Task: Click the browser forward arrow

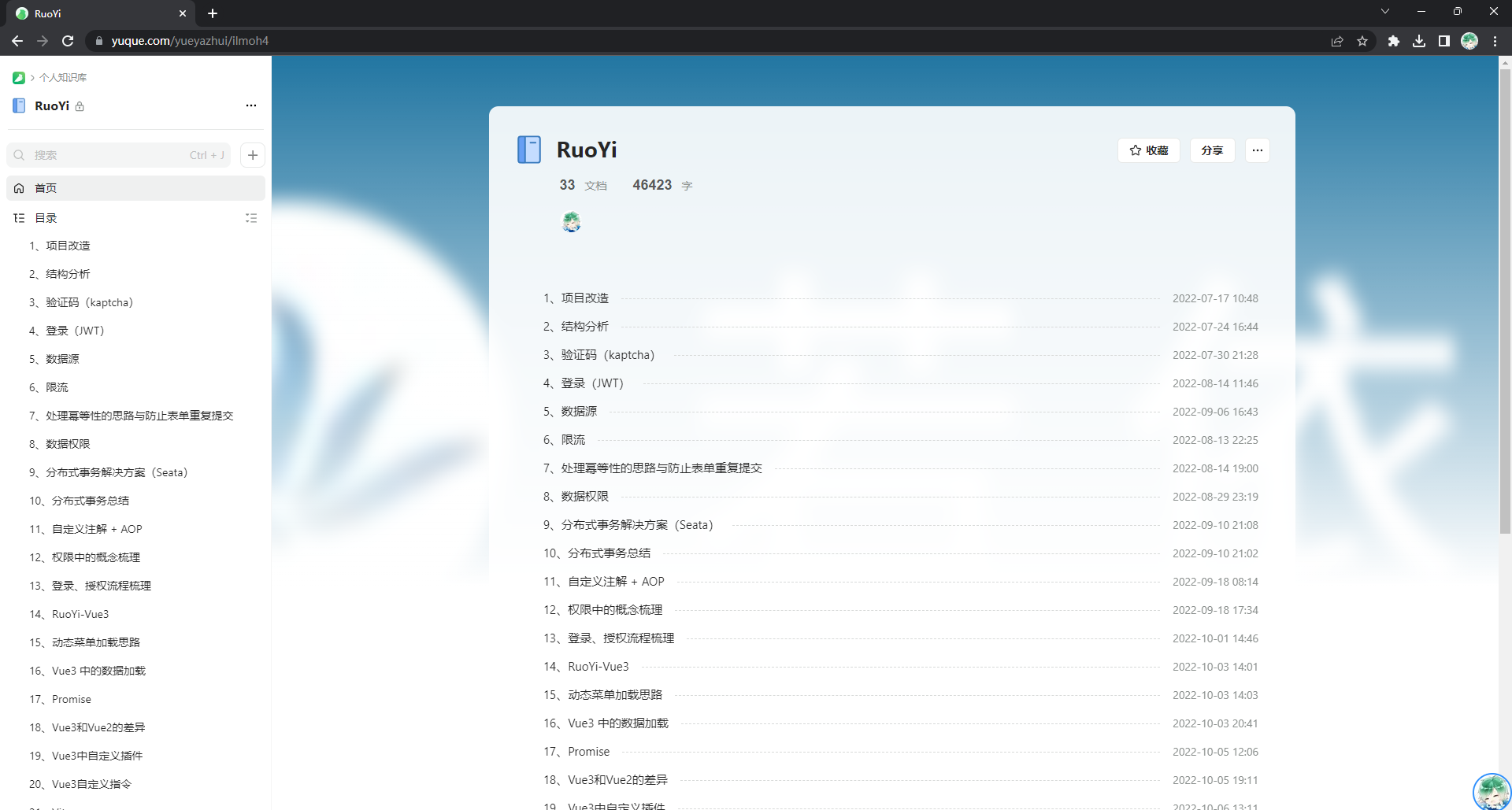Action: click(43, 41)
